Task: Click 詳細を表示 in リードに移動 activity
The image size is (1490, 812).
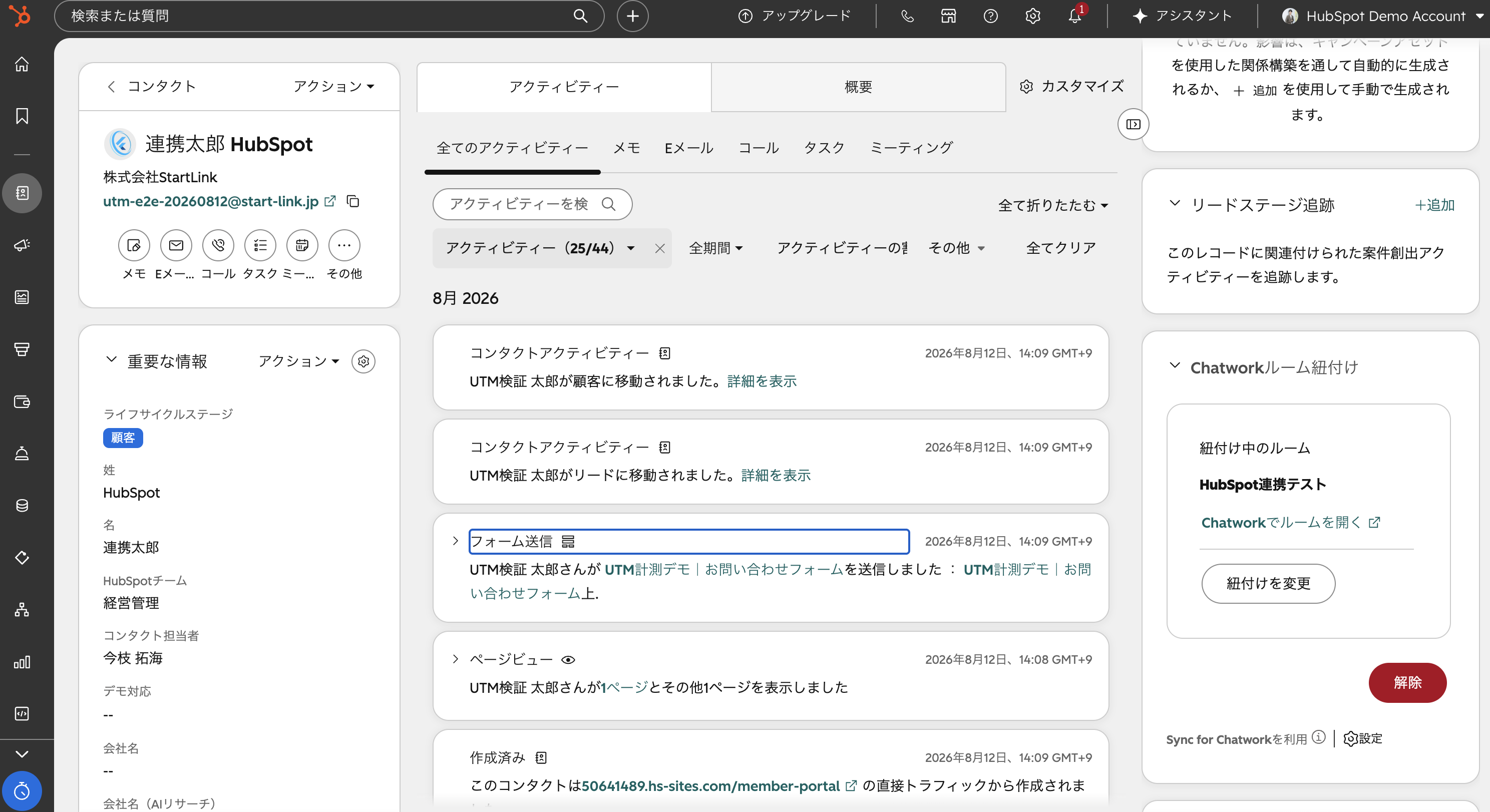Action: [x=776, y=476]
